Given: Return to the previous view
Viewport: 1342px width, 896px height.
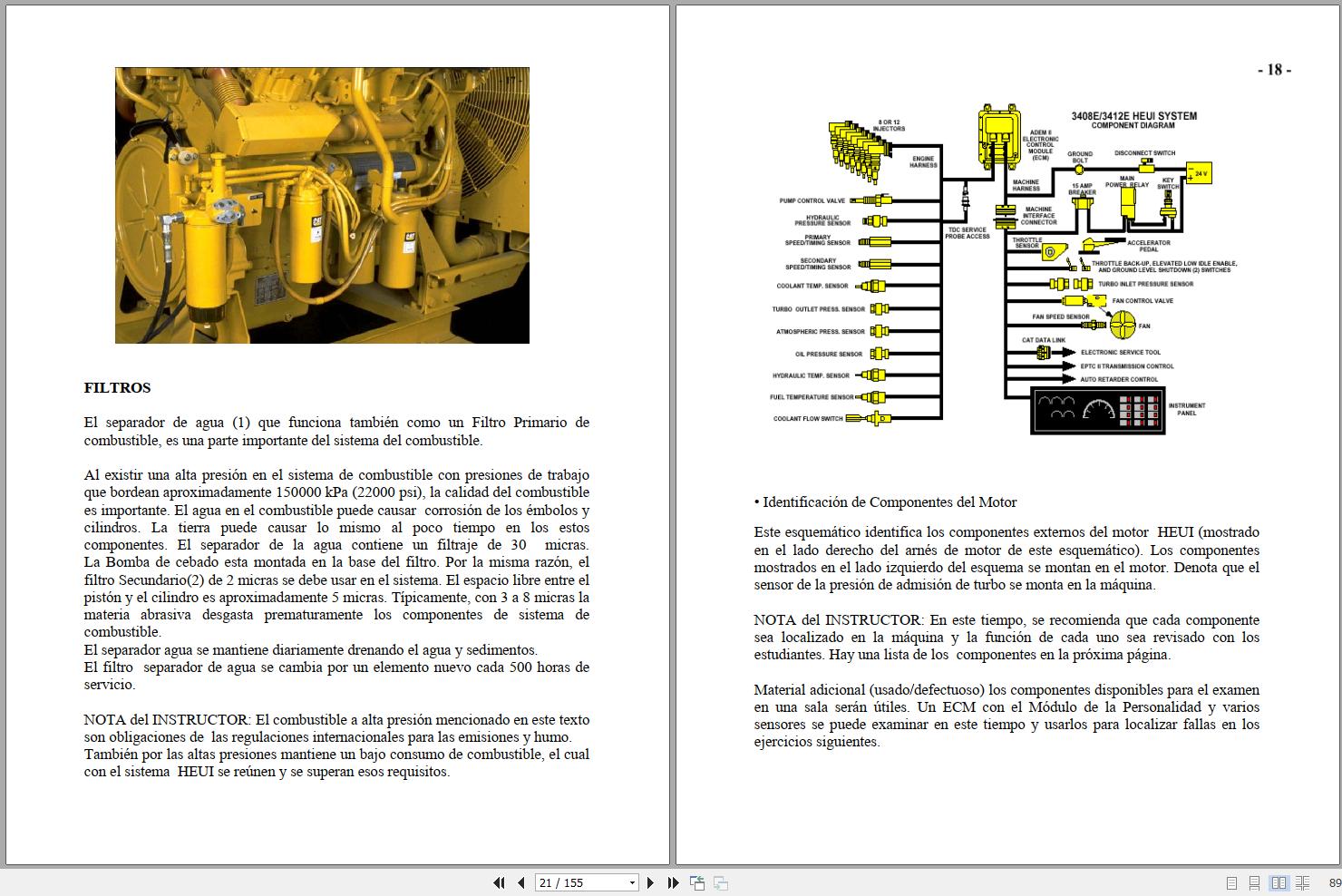Looking at the screenshot, I should (698, 882).
